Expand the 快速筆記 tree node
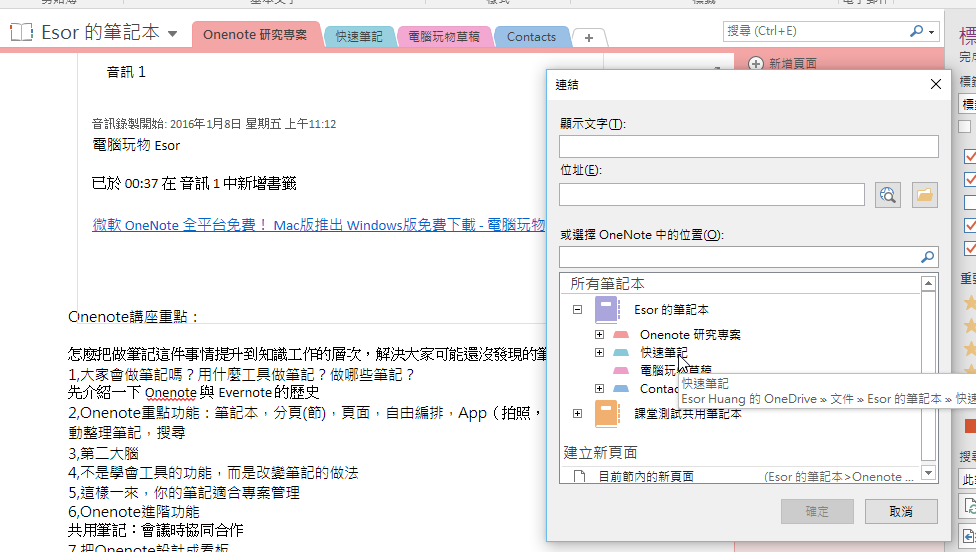This screenshot has width=976, height=552. [599, 353]
